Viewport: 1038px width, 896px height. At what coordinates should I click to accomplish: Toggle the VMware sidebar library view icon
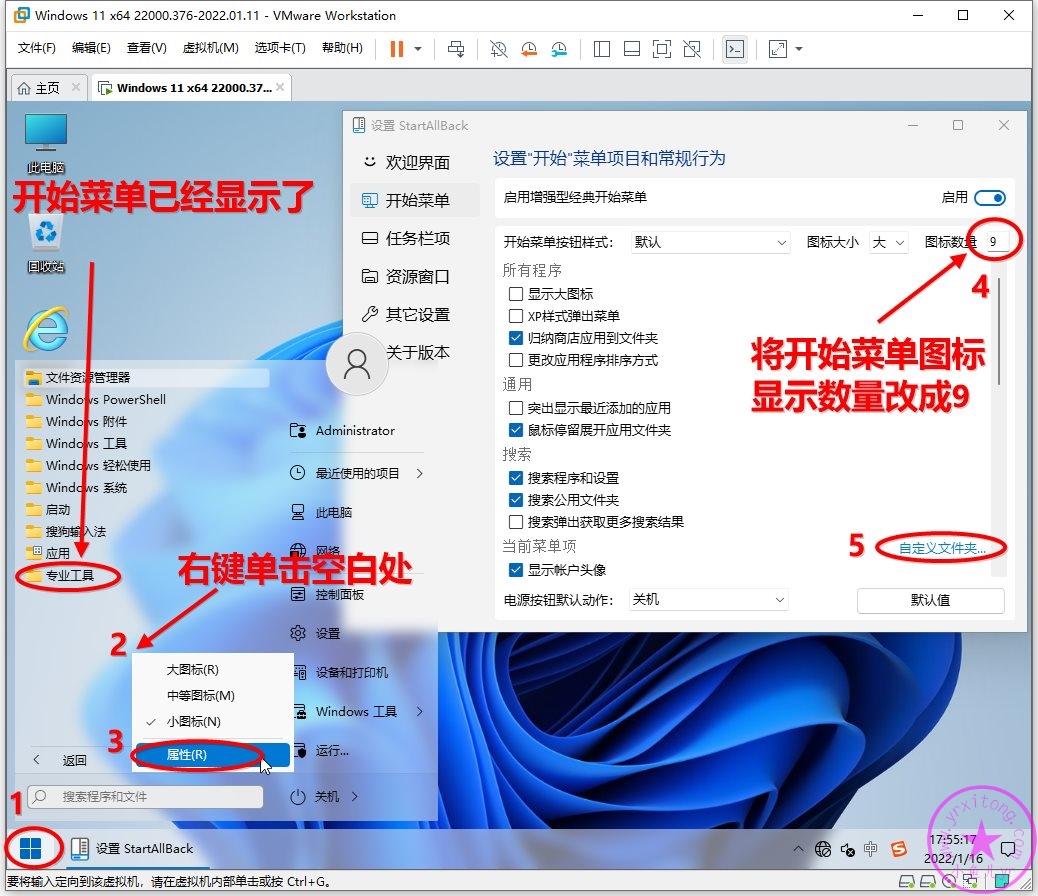point(602,49)
